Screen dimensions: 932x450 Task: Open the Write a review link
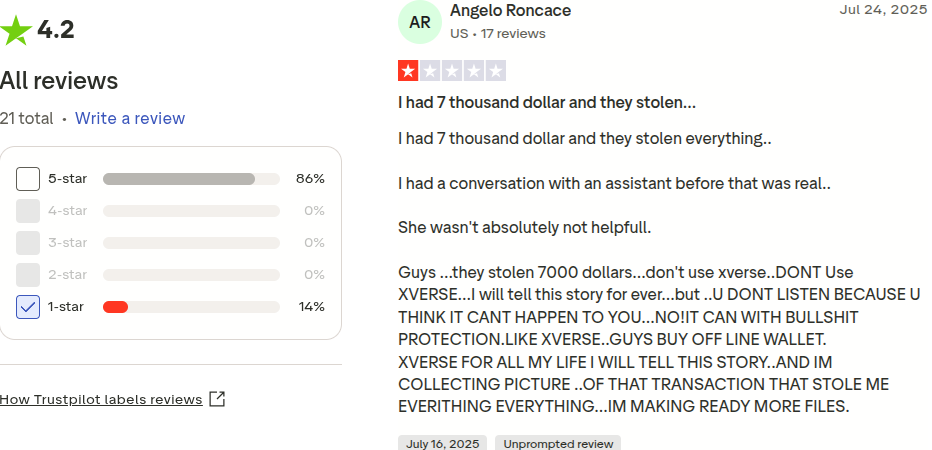(x=130, y=118)
